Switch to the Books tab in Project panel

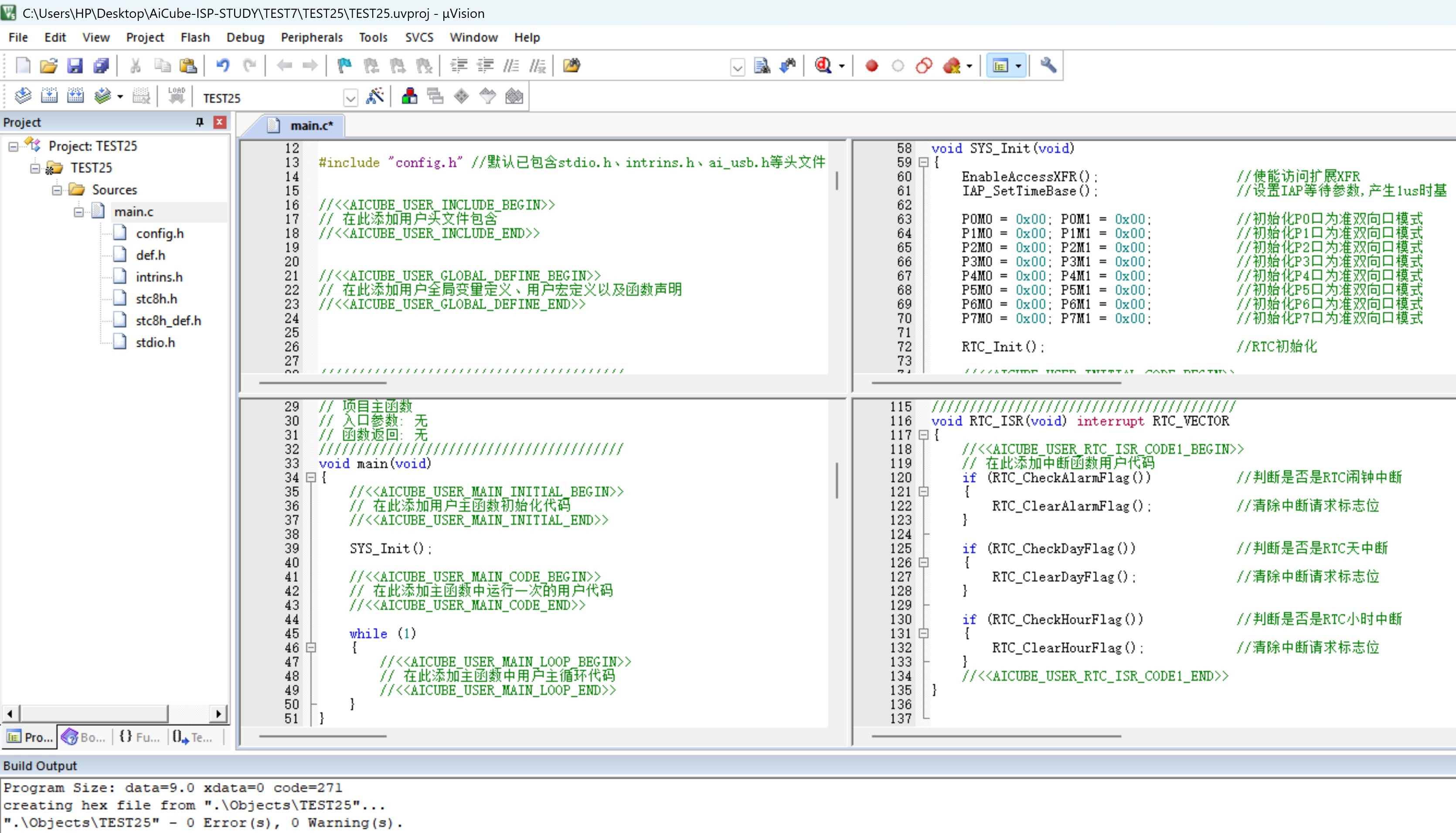84,737
